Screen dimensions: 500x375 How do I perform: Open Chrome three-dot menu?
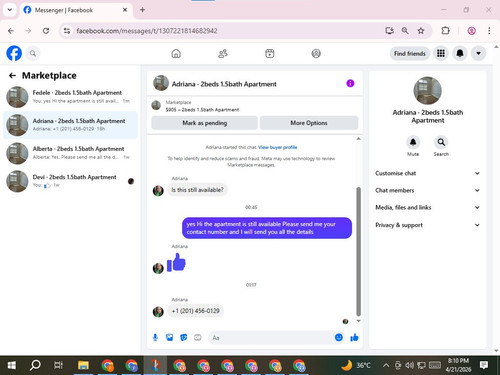tap(489, 31)
